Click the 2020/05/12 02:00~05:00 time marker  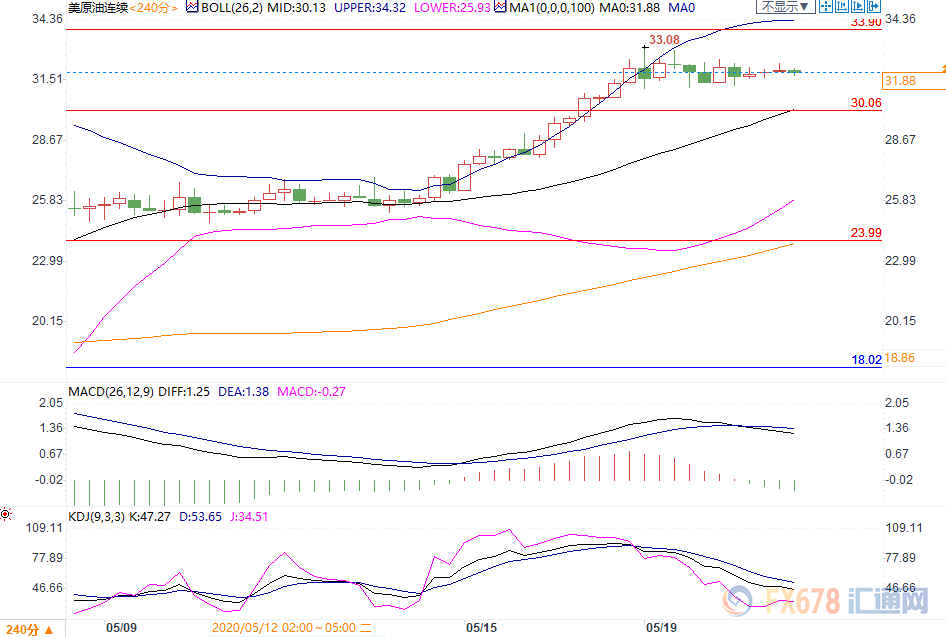point(284,629)
